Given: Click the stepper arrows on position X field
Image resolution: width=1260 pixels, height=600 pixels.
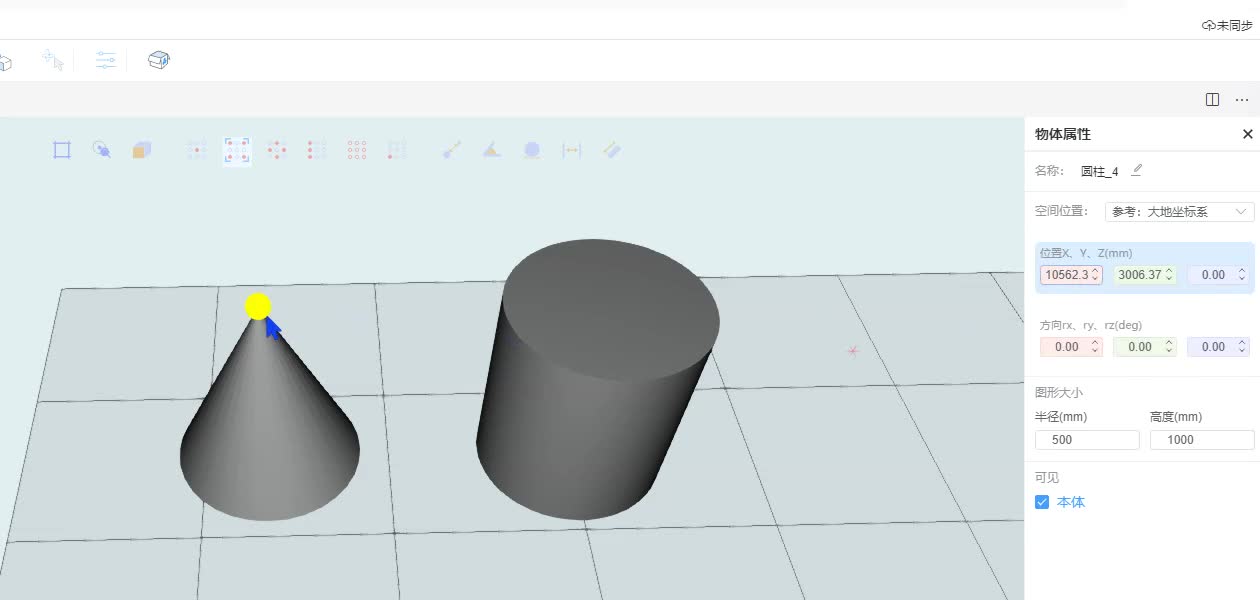Looking at the screenshot, I should (x=1095, y=274).
